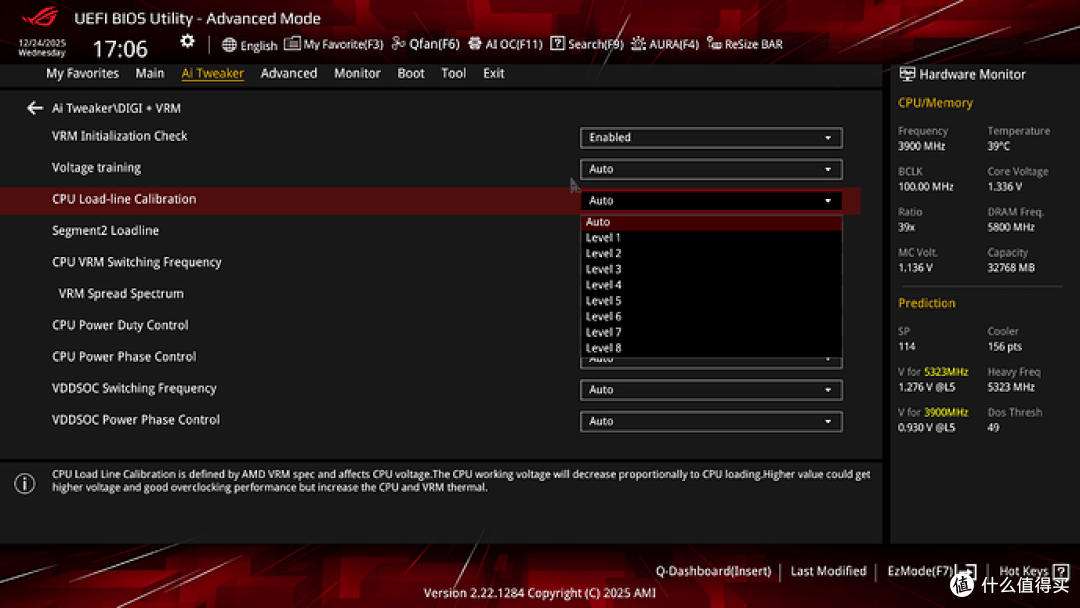Select CPU Power Phase Control row label
This screenshot has width=1080, height=608.
124,357
